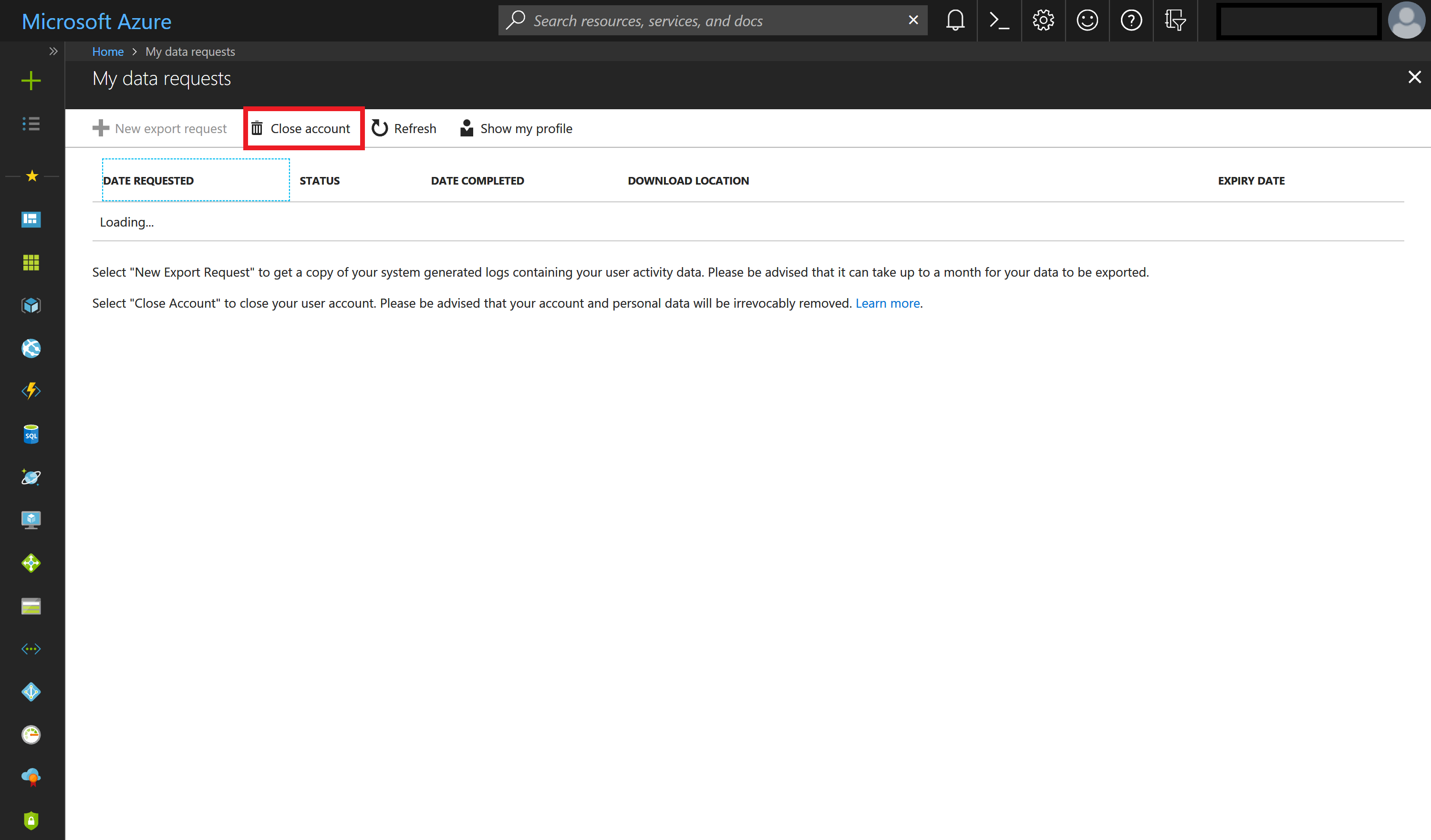Open the Azure Cloud Shell terminal icon
Image resolution: width=1431 pixels, height=840 pixels.
[997, 19]
